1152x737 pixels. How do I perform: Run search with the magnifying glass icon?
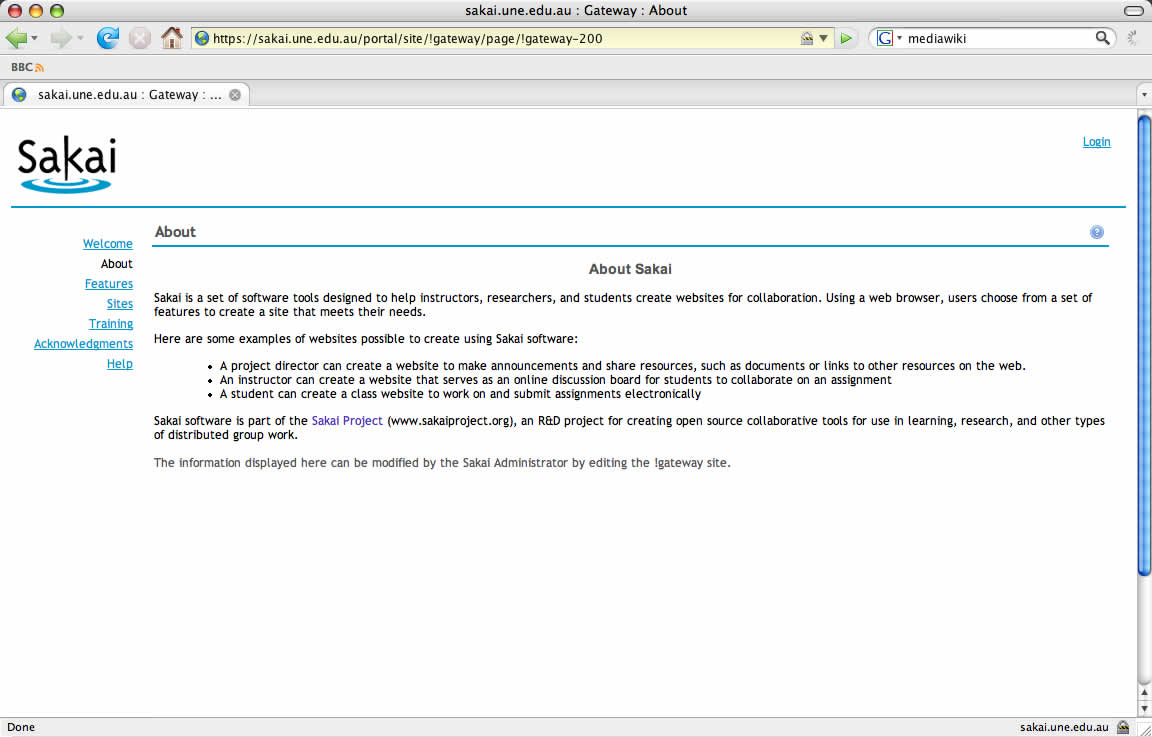[1102, 37]
